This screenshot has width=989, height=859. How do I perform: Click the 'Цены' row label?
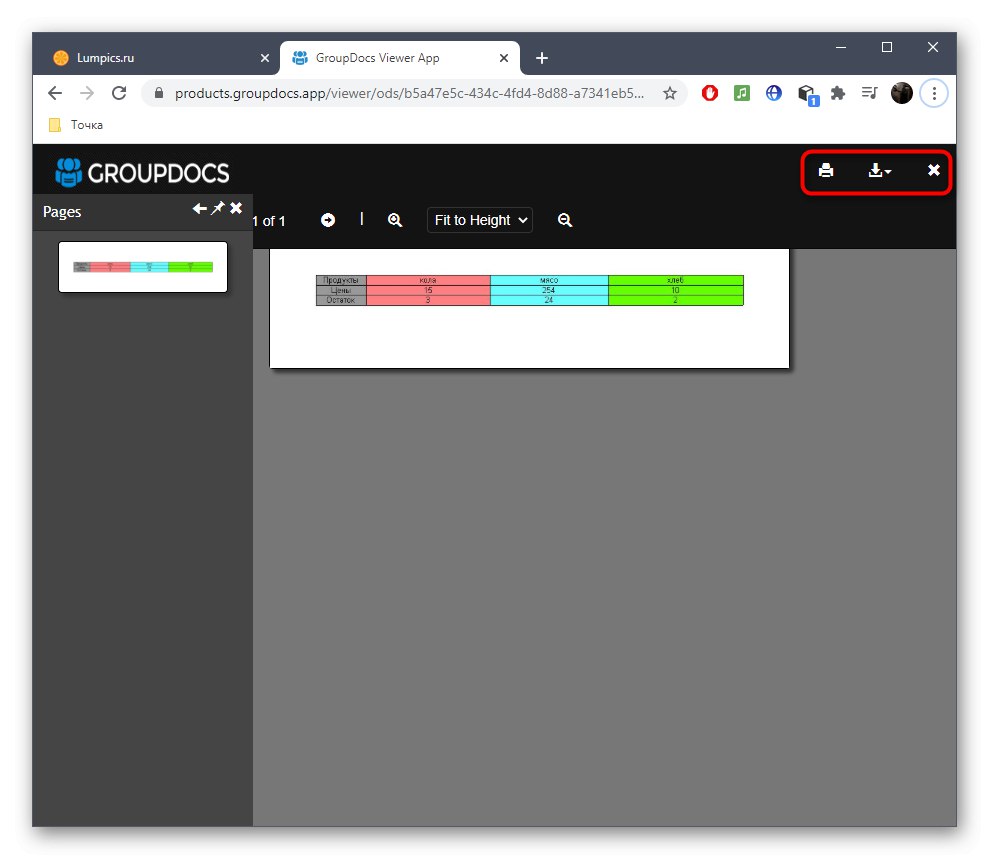pyautogui.click(x=341, y=290)
